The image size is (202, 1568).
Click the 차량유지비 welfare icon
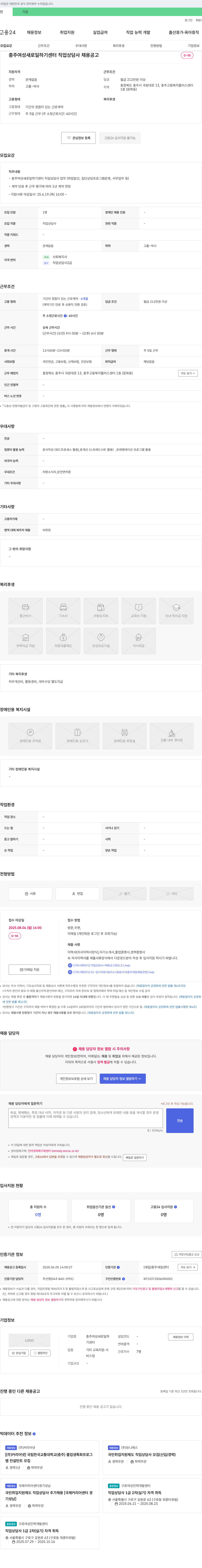point(101,611)
